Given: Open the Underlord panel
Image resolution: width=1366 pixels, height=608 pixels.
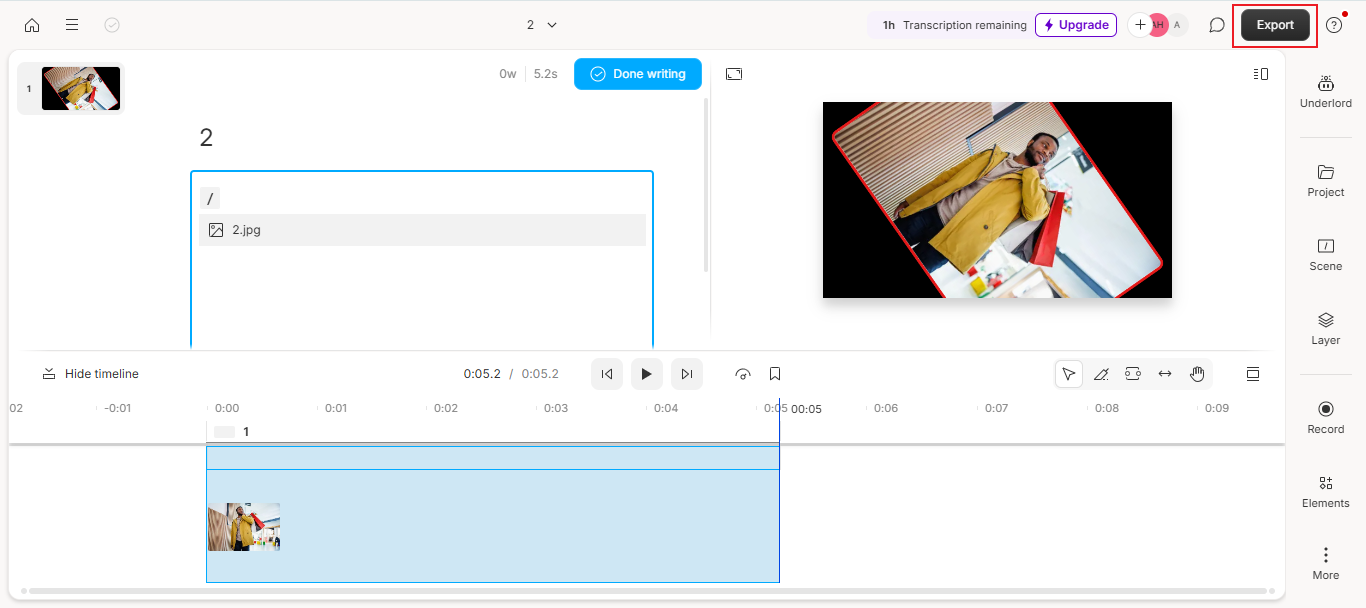Looking at the screenshot, I should click(x=1325, y=90).
